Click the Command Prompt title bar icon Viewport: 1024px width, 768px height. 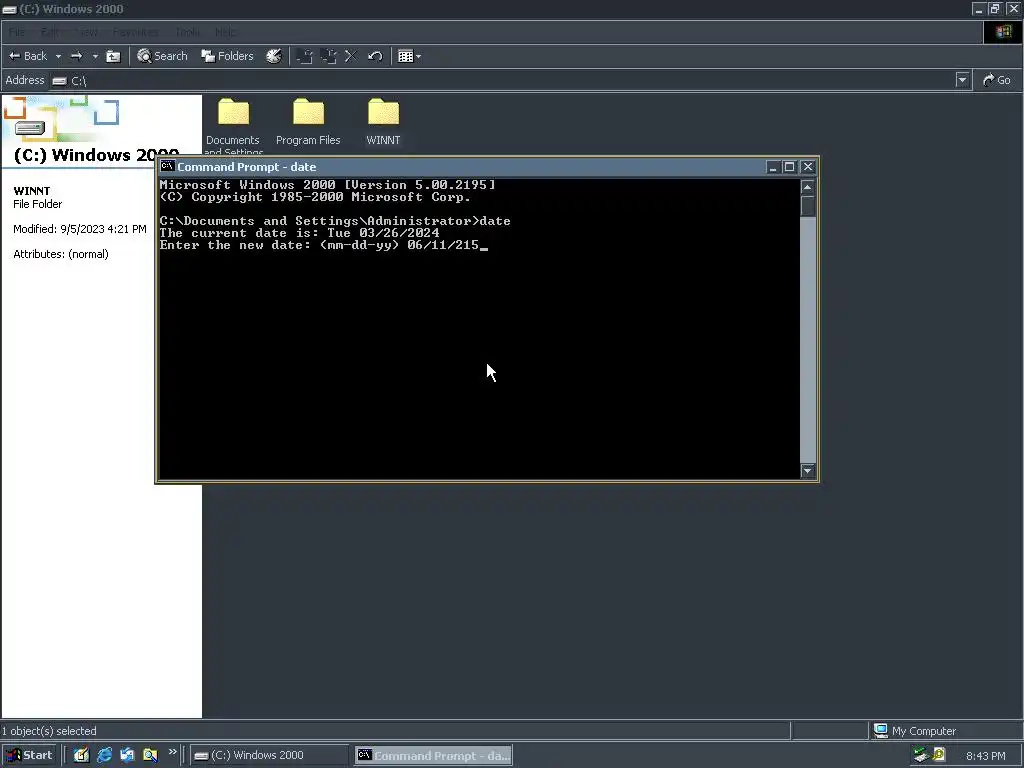167,167
